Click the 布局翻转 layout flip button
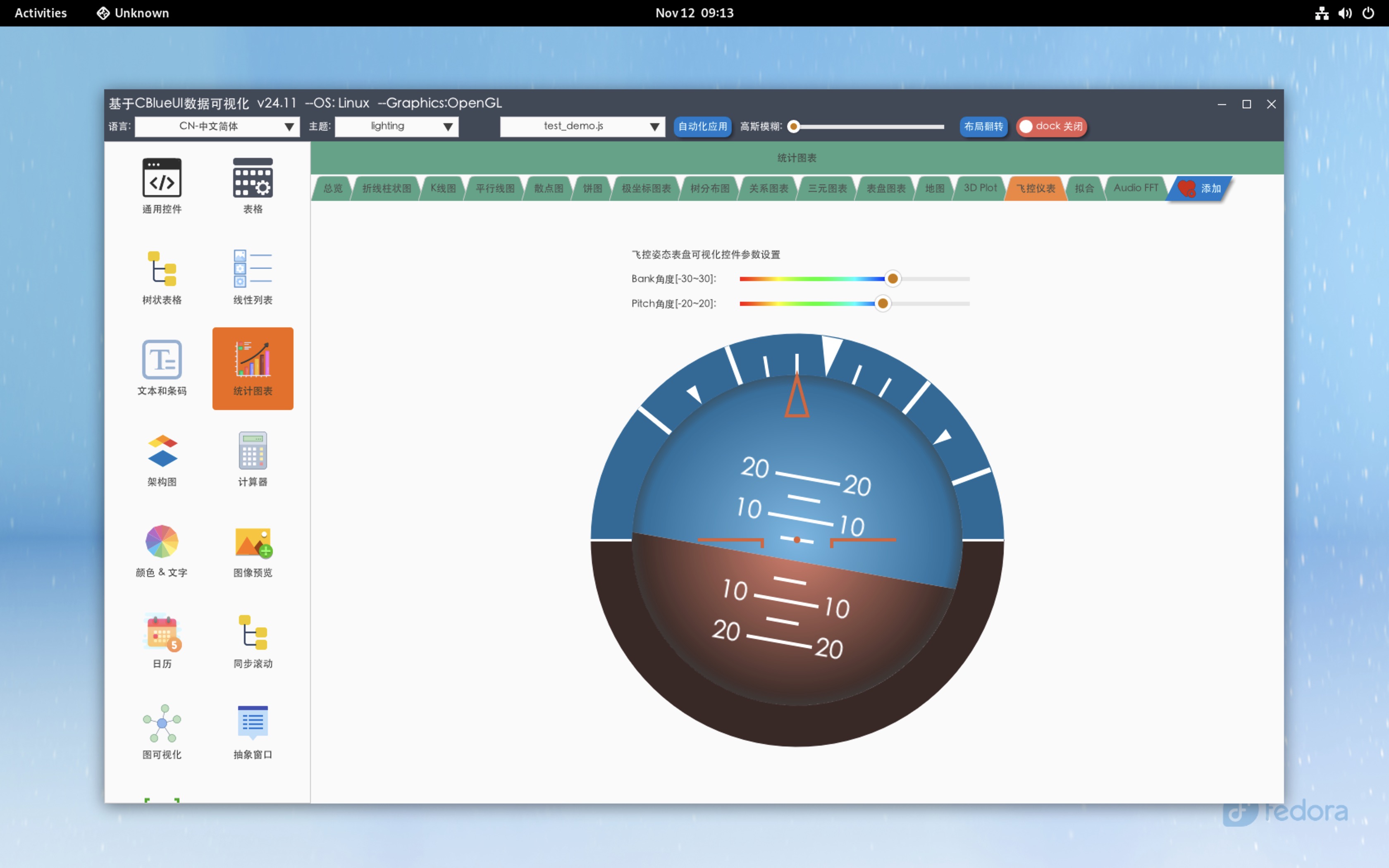Screen dimensions: 1389x868 tap(983, 126)
